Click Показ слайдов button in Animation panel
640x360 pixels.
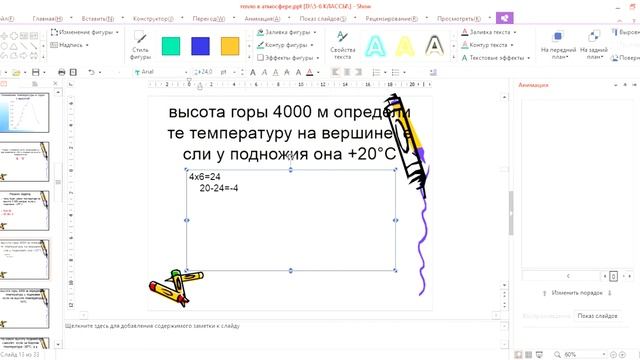(x=598, y=316)
